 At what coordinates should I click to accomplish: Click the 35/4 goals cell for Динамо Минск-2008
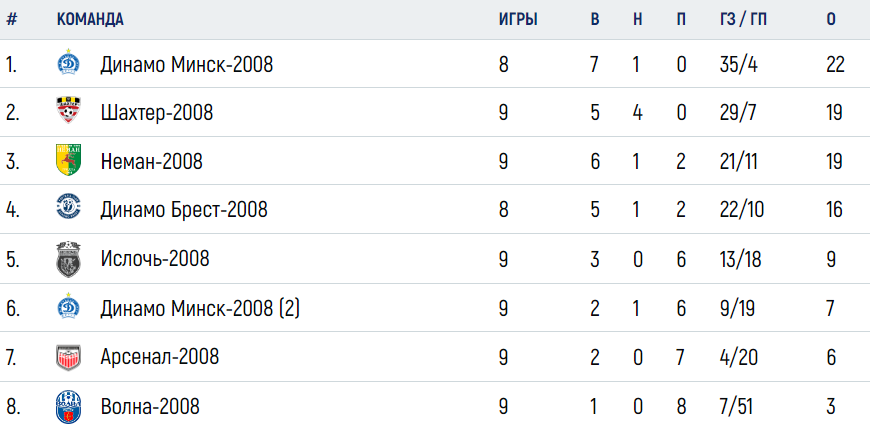tap(739, 65)
